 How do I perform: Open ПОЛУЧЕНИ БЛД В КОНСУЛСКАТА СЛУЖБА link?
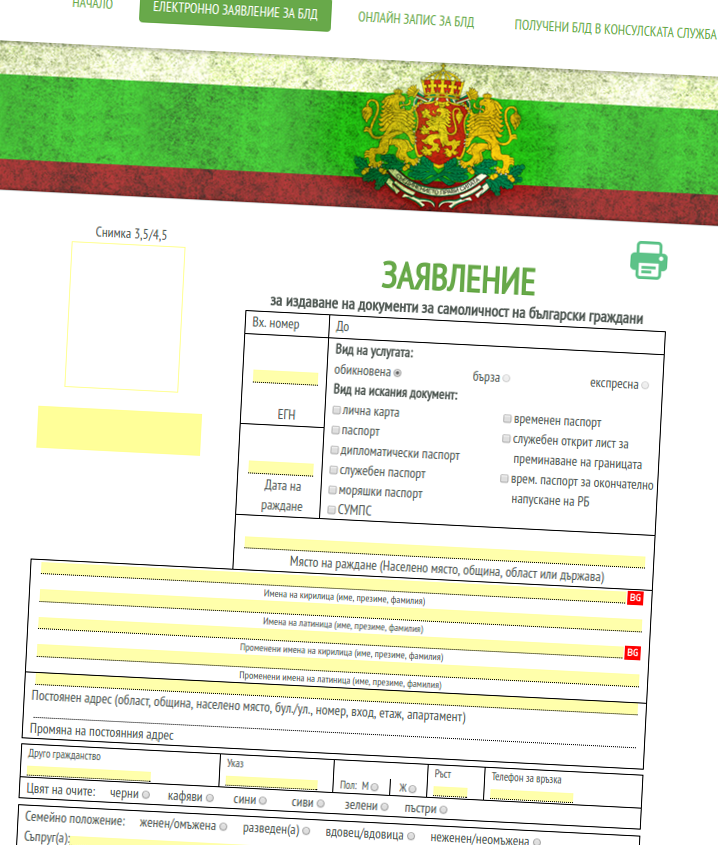(615, 27)
